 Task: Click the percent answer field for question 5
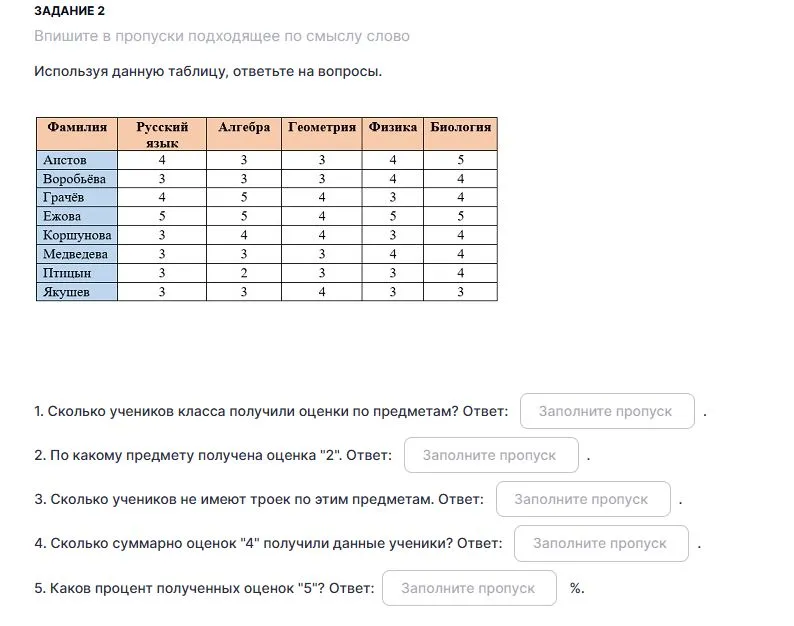pyautogui.click(x=468, y=588)
